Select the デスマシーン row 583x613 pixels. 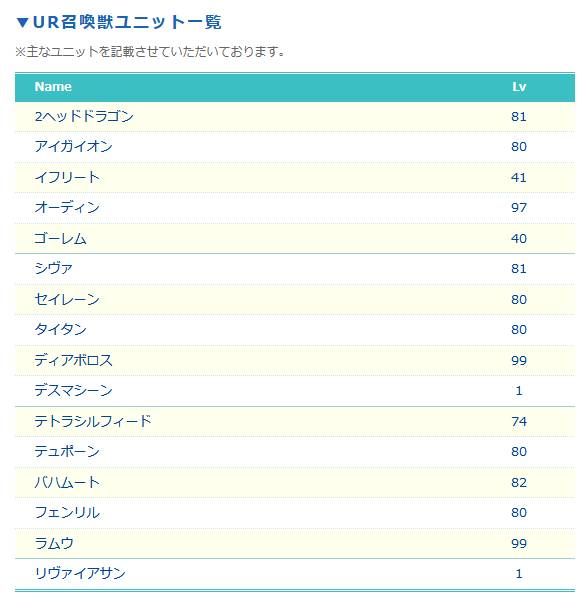click(295, 391)
